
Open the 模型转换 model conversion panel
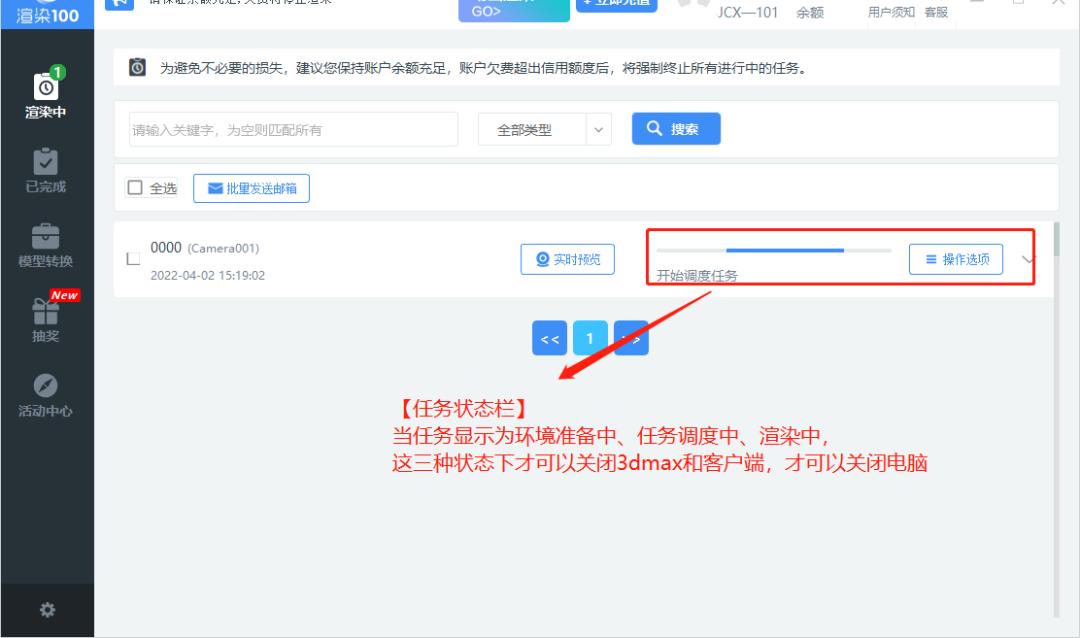[x=44, y=246]
